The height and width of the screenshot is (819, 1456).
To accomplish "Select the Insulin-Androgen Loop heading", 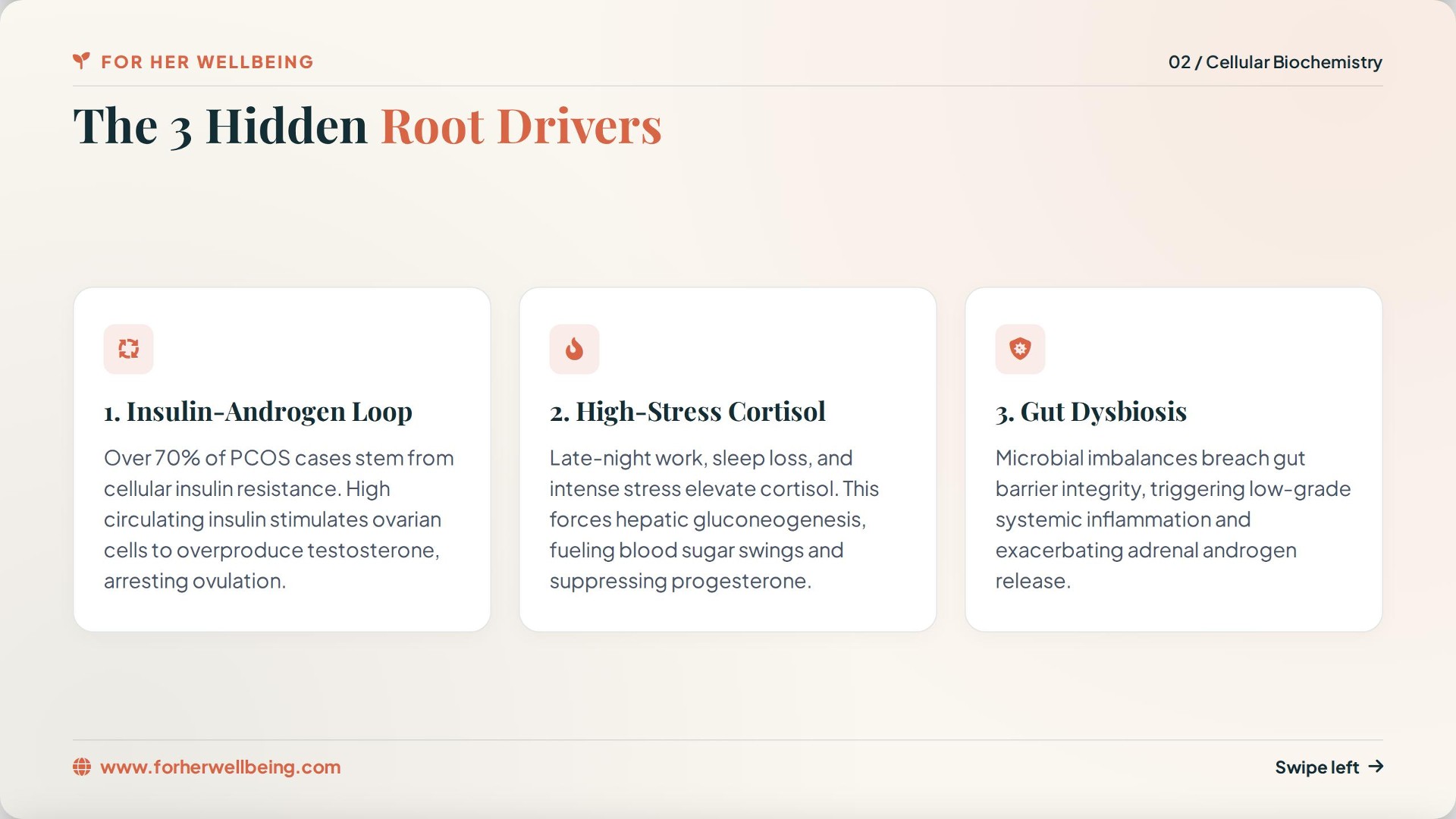I will 258,412.
